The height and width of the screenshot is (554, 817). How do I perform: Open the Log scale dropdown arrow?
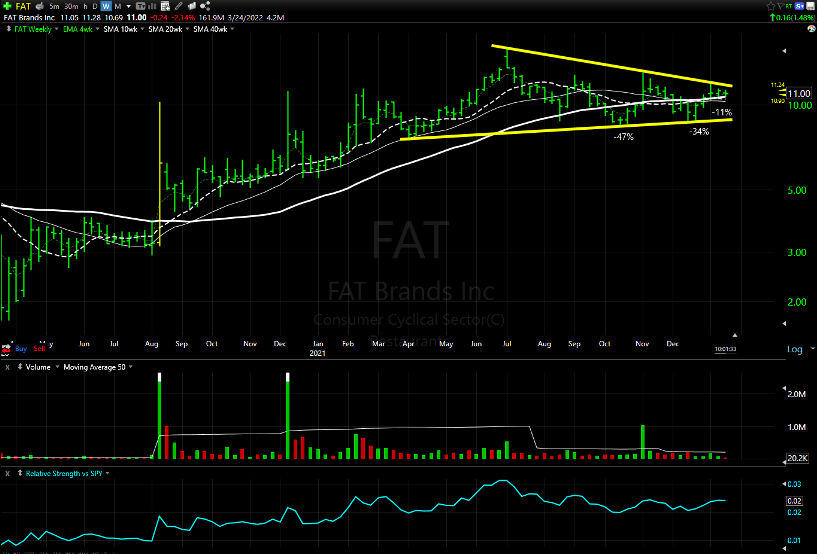click(812, 348)
